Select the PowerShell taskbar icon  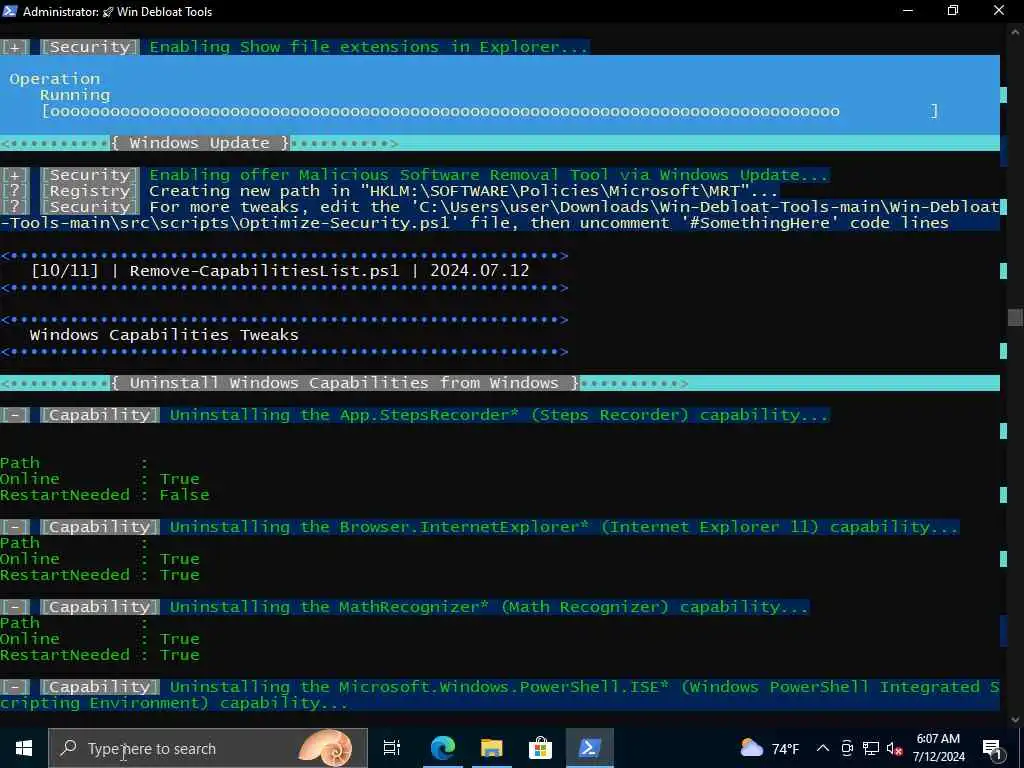(x=589, y=748)
